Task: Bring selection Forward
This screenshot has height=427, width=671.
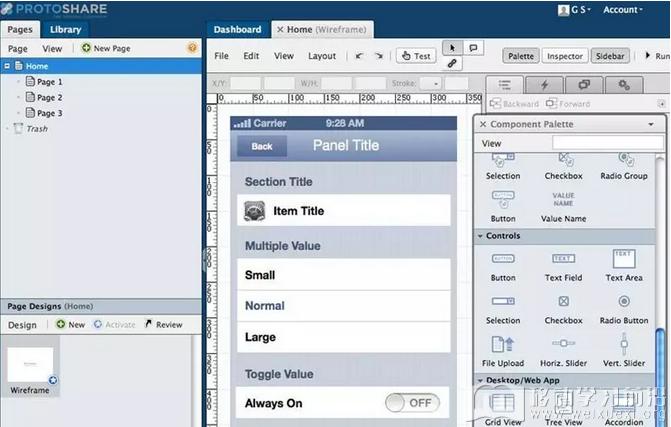Action: point(567,104)
